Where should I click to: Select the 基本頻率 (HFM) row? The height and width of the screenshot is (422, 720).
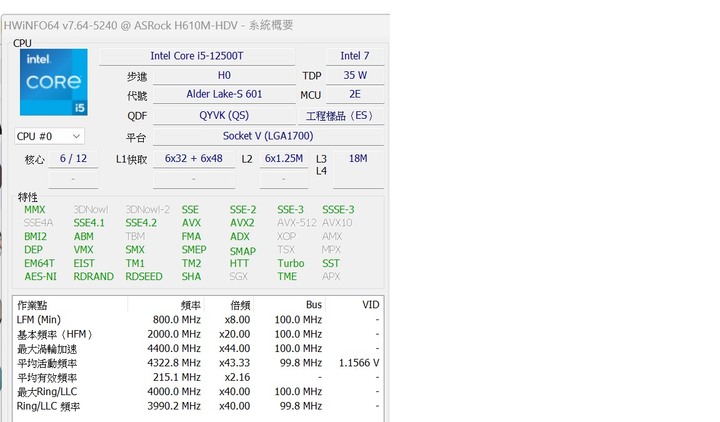[198, 334]
